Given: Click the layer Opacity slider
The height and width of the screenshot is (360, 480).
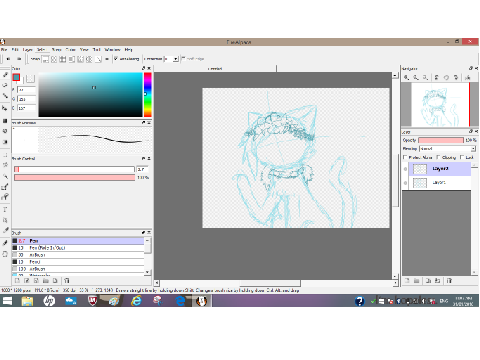Looking at the screenshot, I should (441, 140).
